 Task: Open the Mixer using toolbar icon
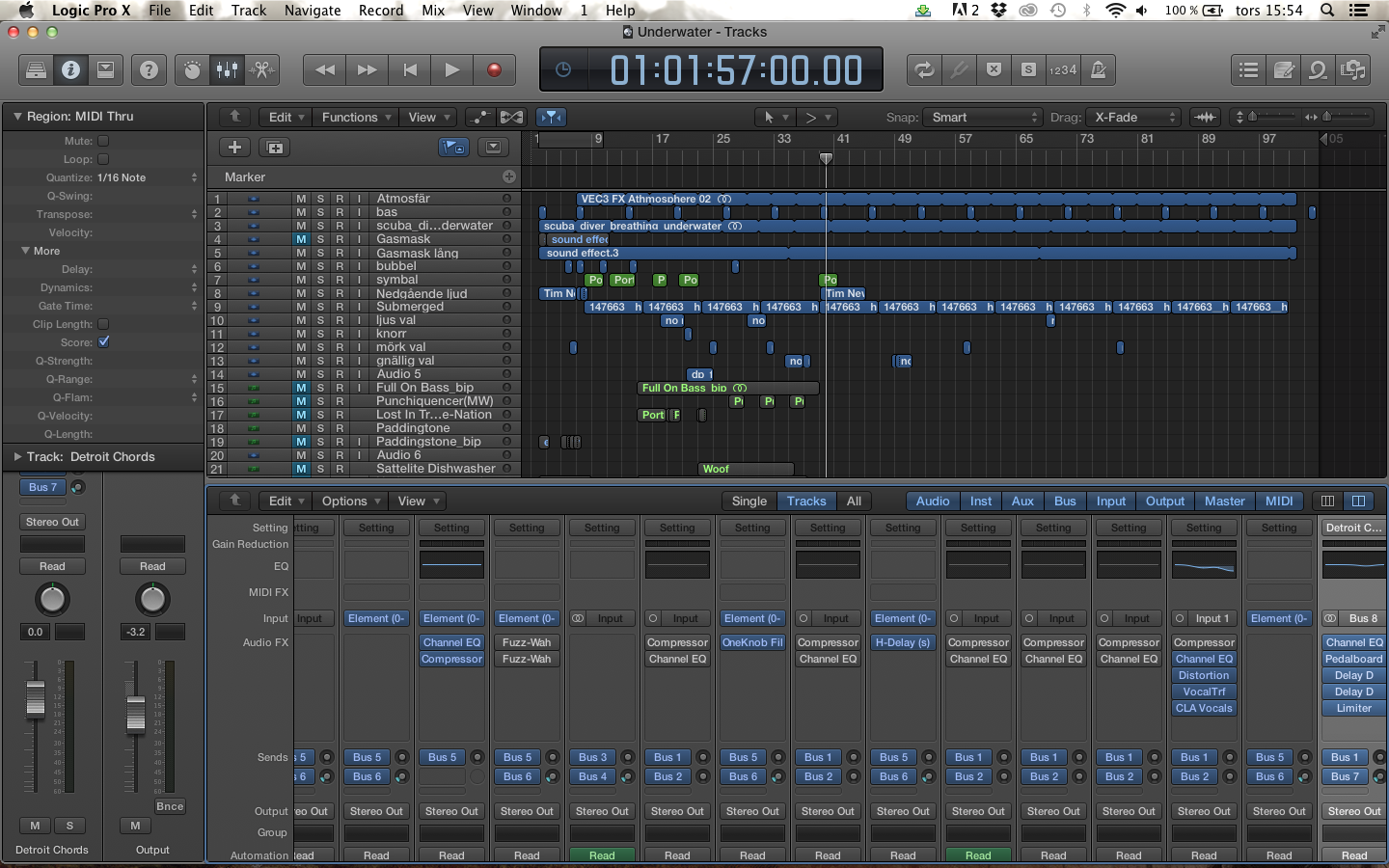point(227,69)
